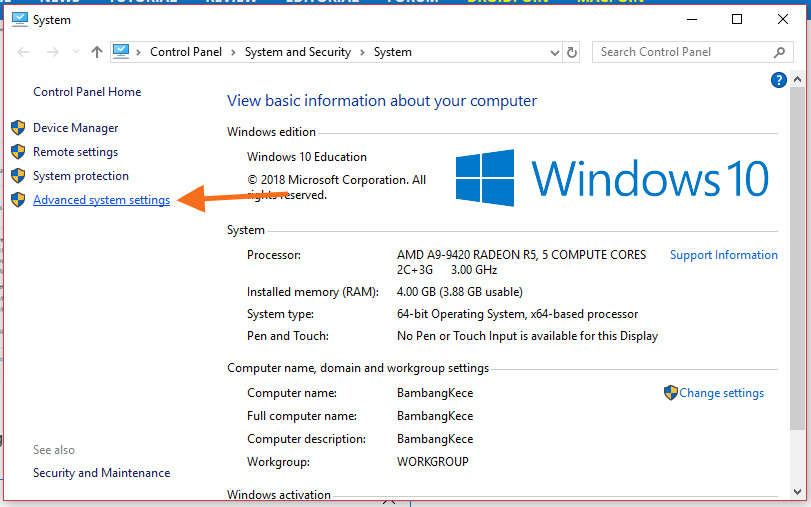Focus the Search Control Panel field
The height and width of the screenshot is (507, 811).
693,52
